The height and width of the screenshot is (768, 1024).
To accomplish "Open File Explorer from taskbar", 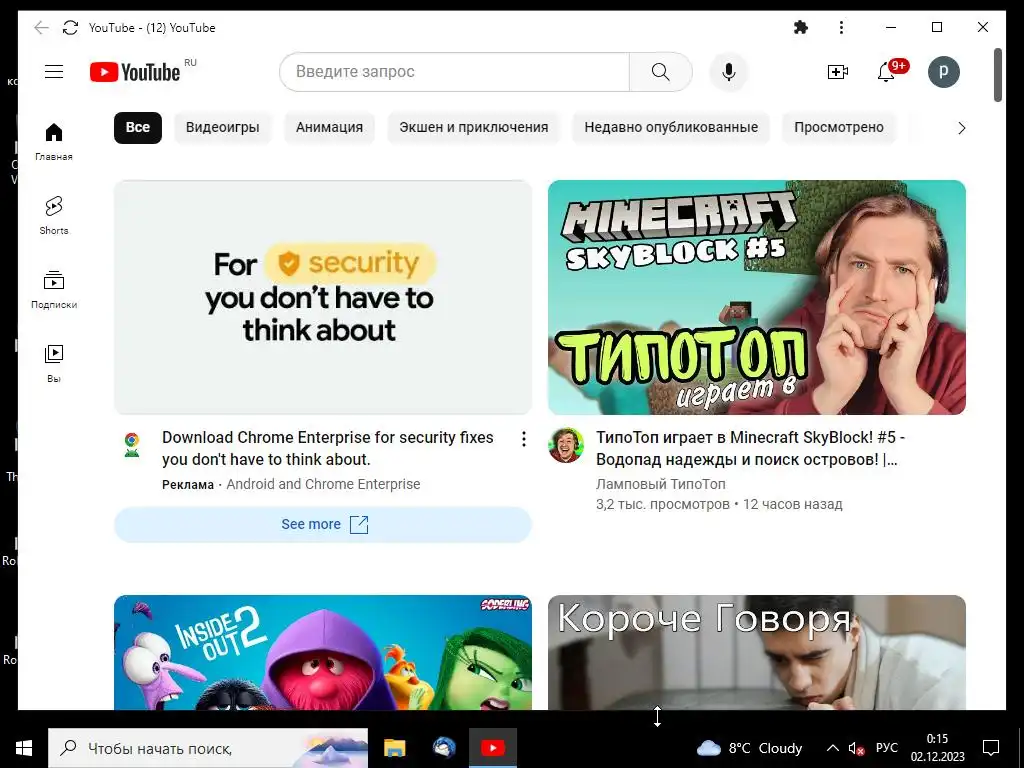I will pyautogui.click(x=394, y=748).
